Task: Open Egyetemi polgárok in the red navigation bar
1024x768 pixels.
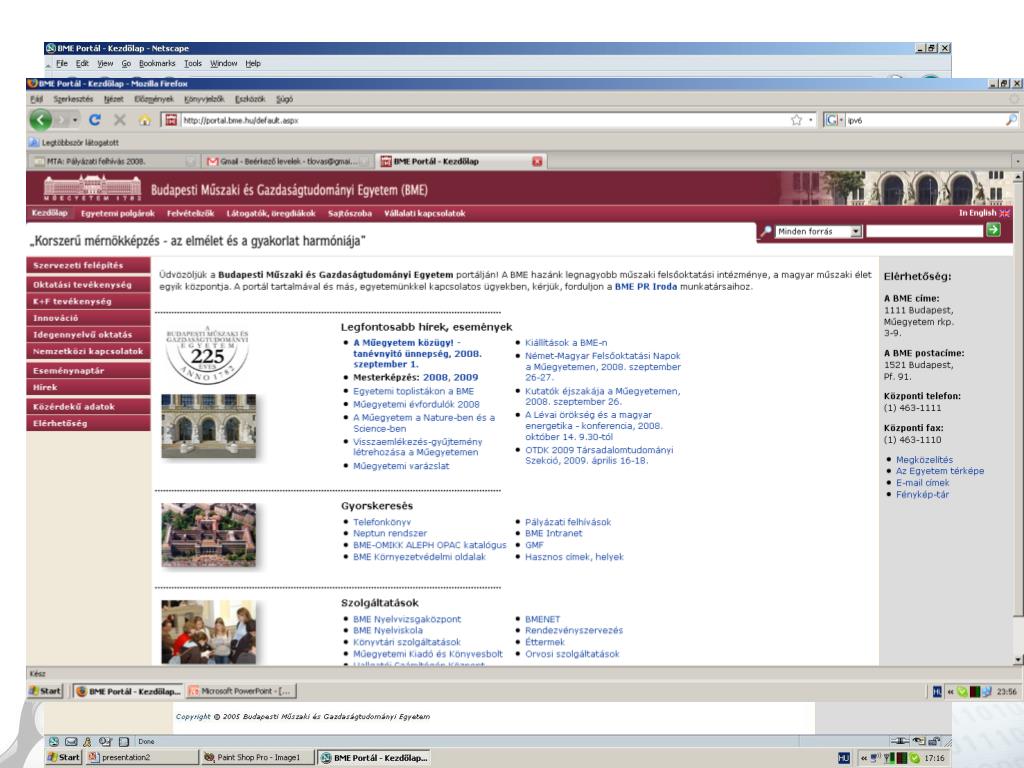Action: click(118, 214)
